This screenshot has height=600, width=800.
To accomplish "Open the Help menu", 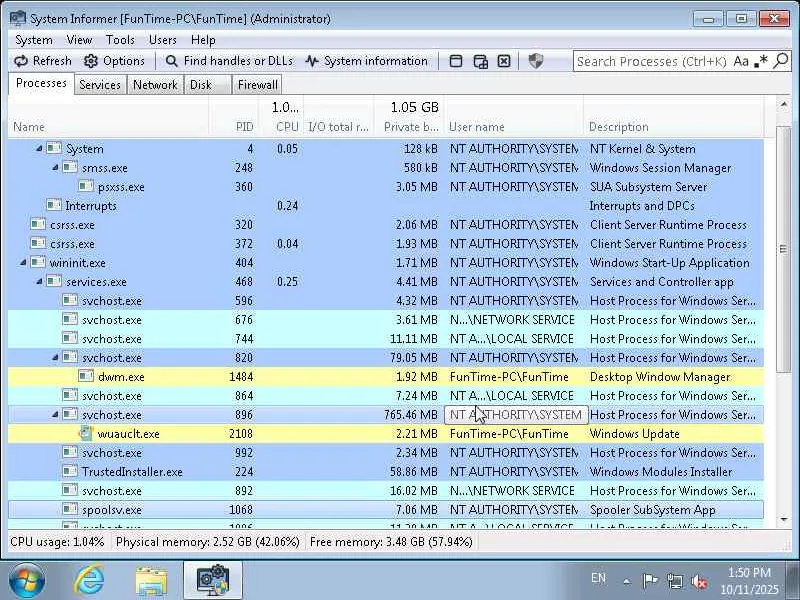I will [203, 40].
